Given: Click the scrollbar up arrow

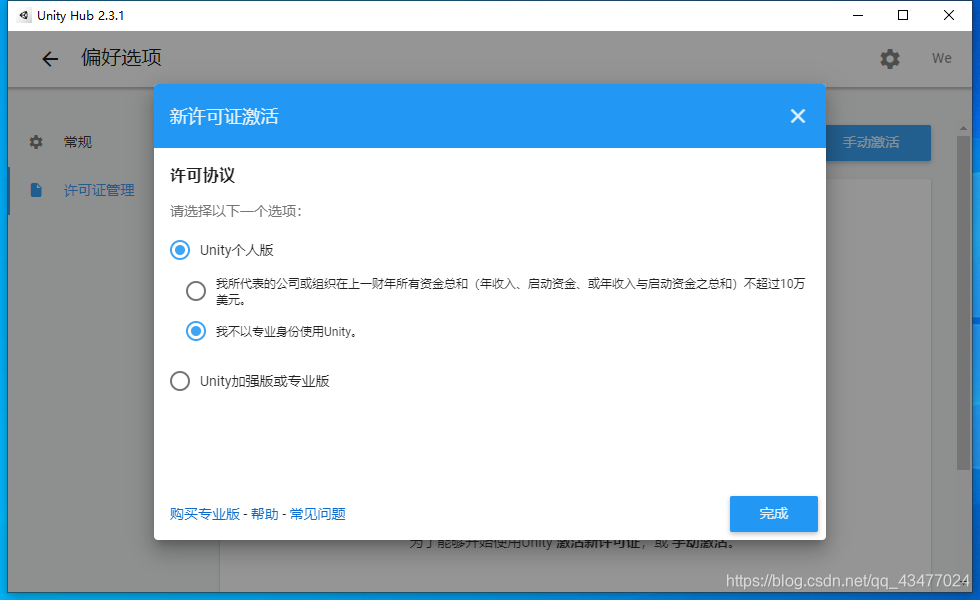Looking at the screenshot, I should 963,128.
